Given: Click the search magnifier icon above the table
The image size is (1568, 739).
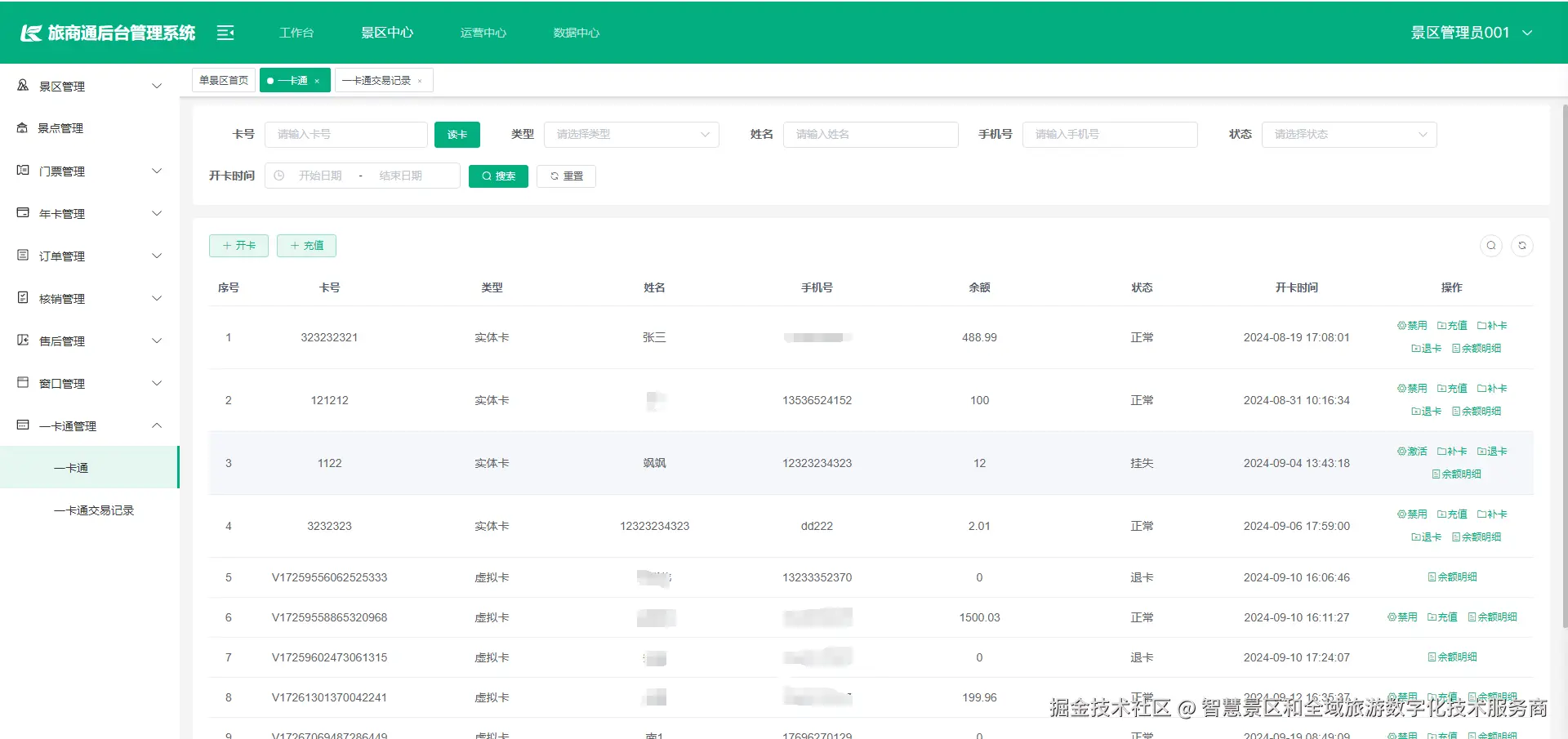Looking at the screenshot, I should (x=1490, y=245).
